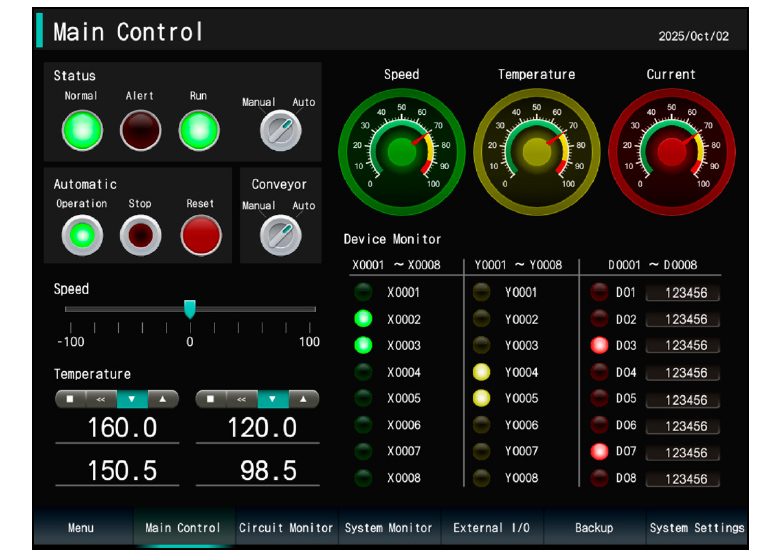This screenshot has height=559, width=780.
Task: Select the D01 value field
Action: [685, 293]
